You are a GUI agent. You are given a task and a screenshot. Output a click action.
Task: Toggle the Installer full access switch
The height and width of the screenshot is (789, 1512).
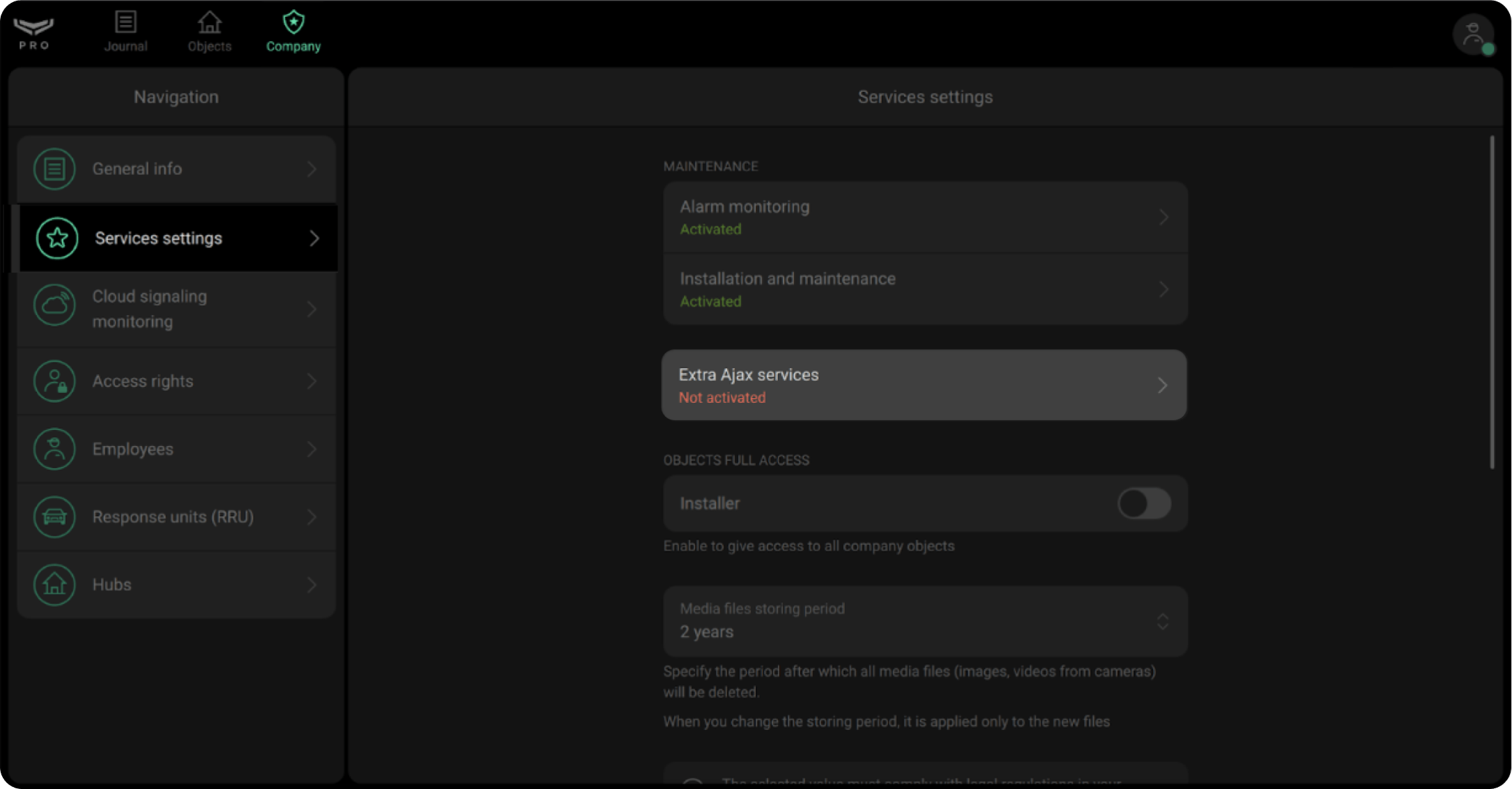(x=1144, y=503)
